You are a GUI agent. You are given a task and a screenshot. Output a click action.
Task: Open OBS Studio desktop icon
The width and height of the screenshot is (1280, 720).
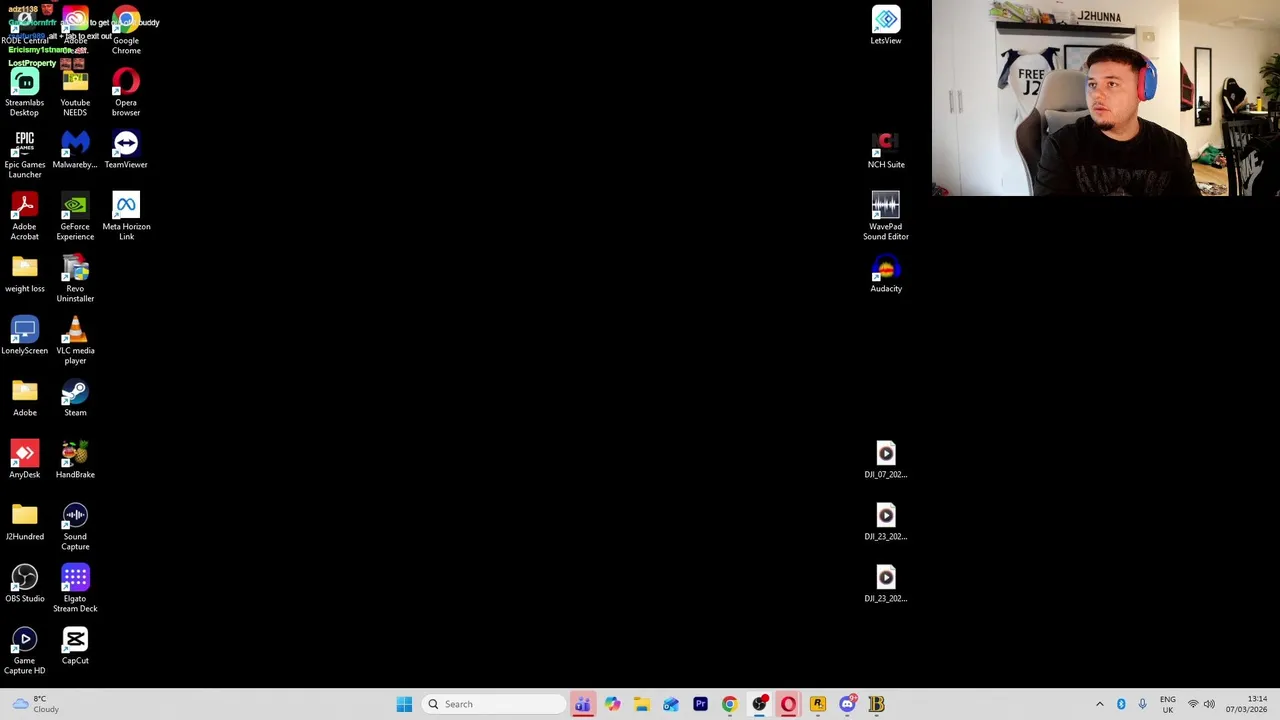coord(24,584)
